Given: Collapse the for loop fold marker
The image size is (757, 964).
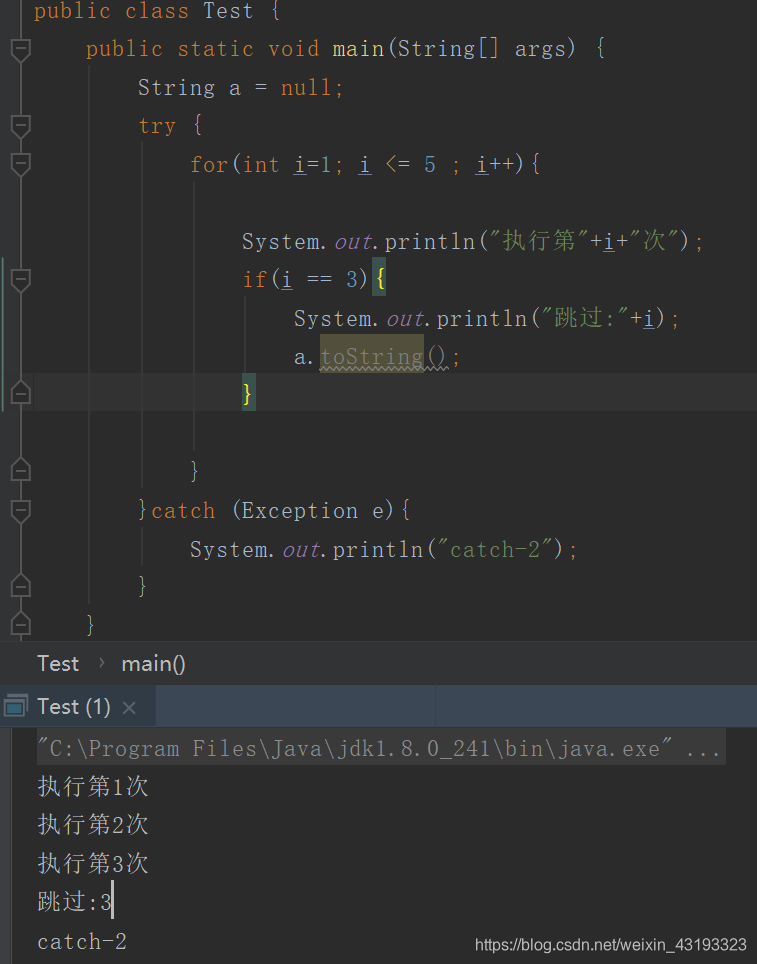Looking at the screenshot, I should point(20,165).
